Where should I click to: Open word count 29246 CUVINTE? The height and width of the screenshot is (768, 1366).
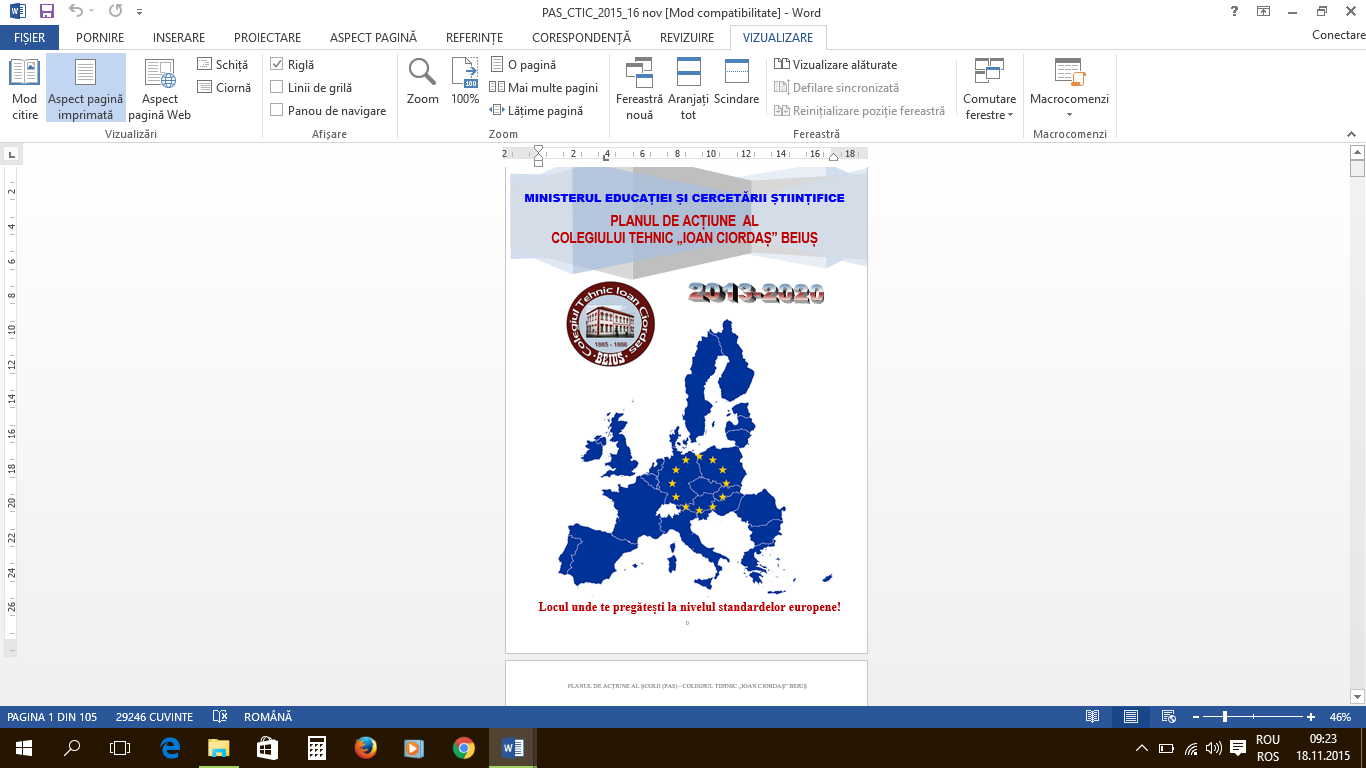coord(154,717)
